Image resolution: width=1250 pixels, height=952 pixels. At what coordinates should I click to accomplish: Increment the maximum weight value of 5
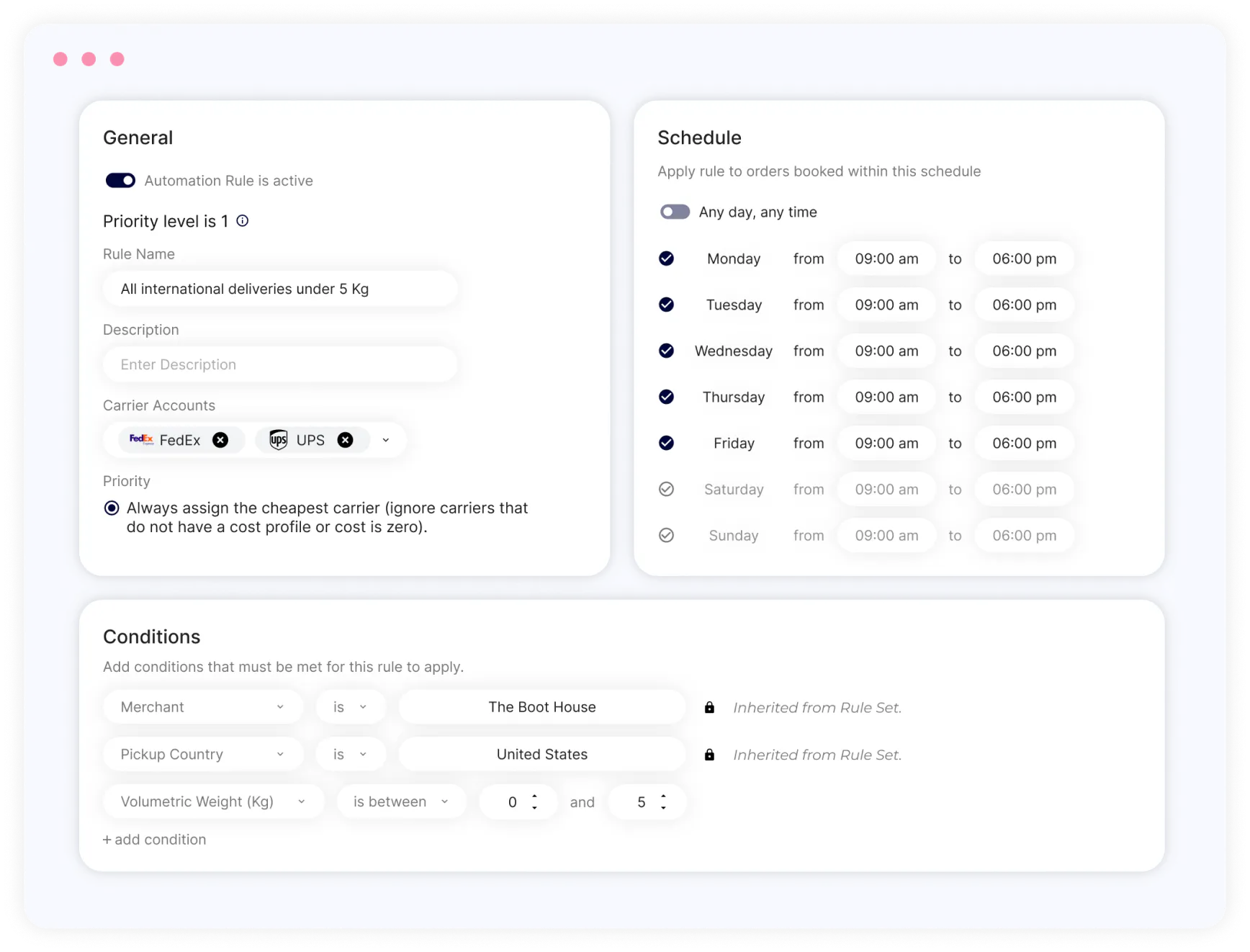coord(662,796)
